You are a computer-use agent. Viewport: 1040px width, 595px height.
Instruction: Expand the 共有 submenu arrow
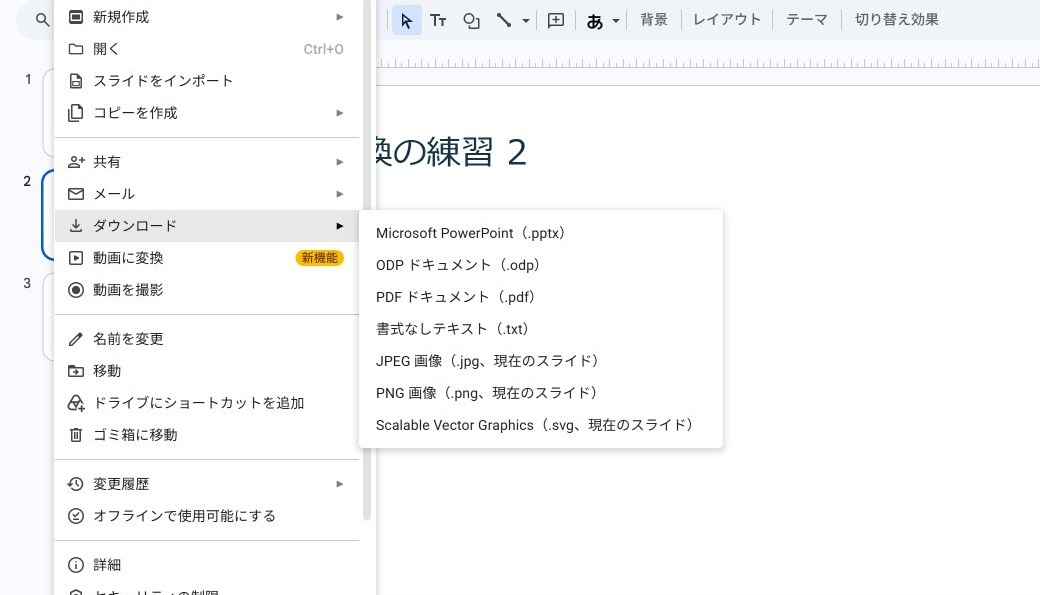340,162
